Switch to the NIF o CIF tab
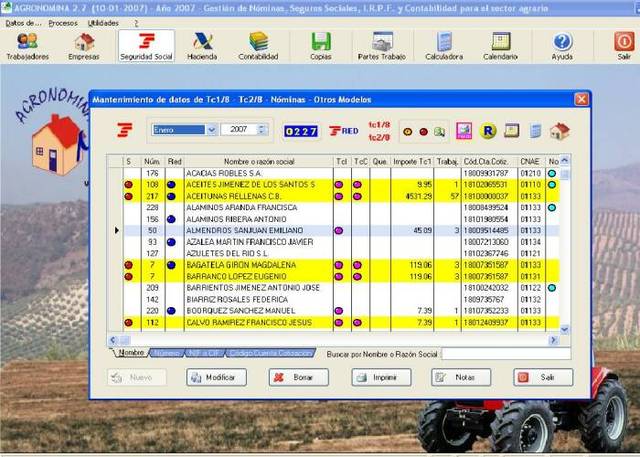Screen dimensions: 640x457 (205, 353)
